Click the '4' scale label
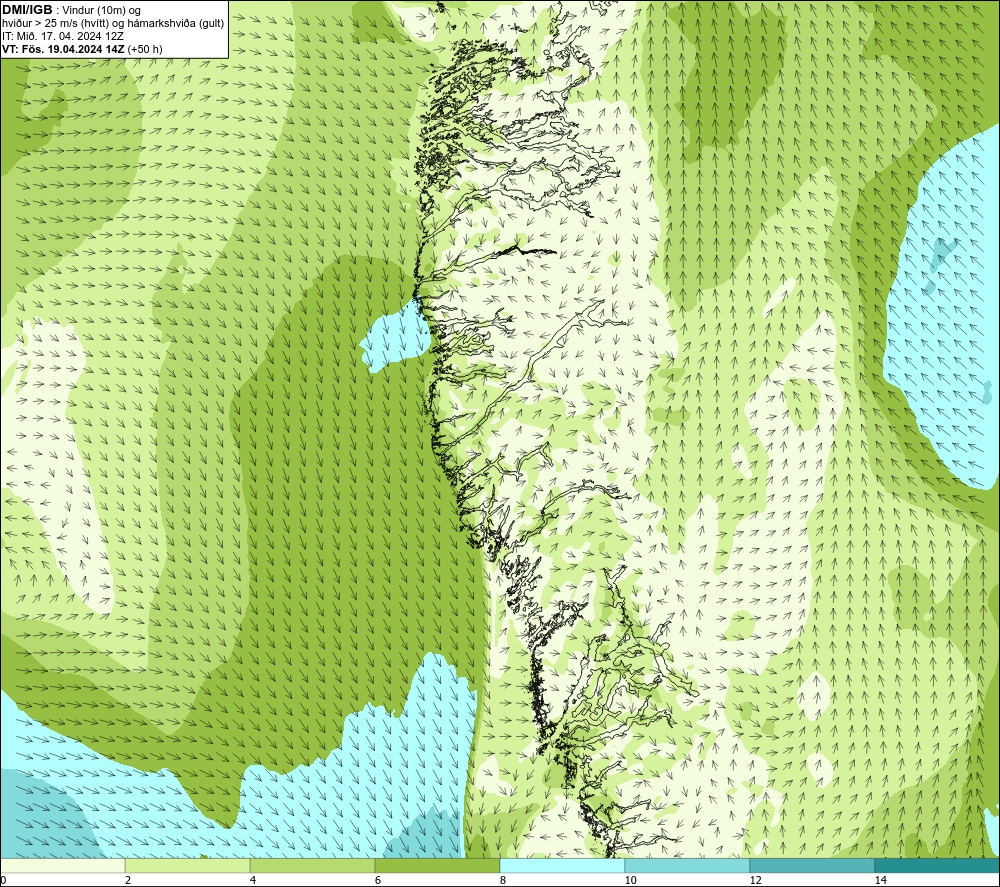 tap(253, 880)
